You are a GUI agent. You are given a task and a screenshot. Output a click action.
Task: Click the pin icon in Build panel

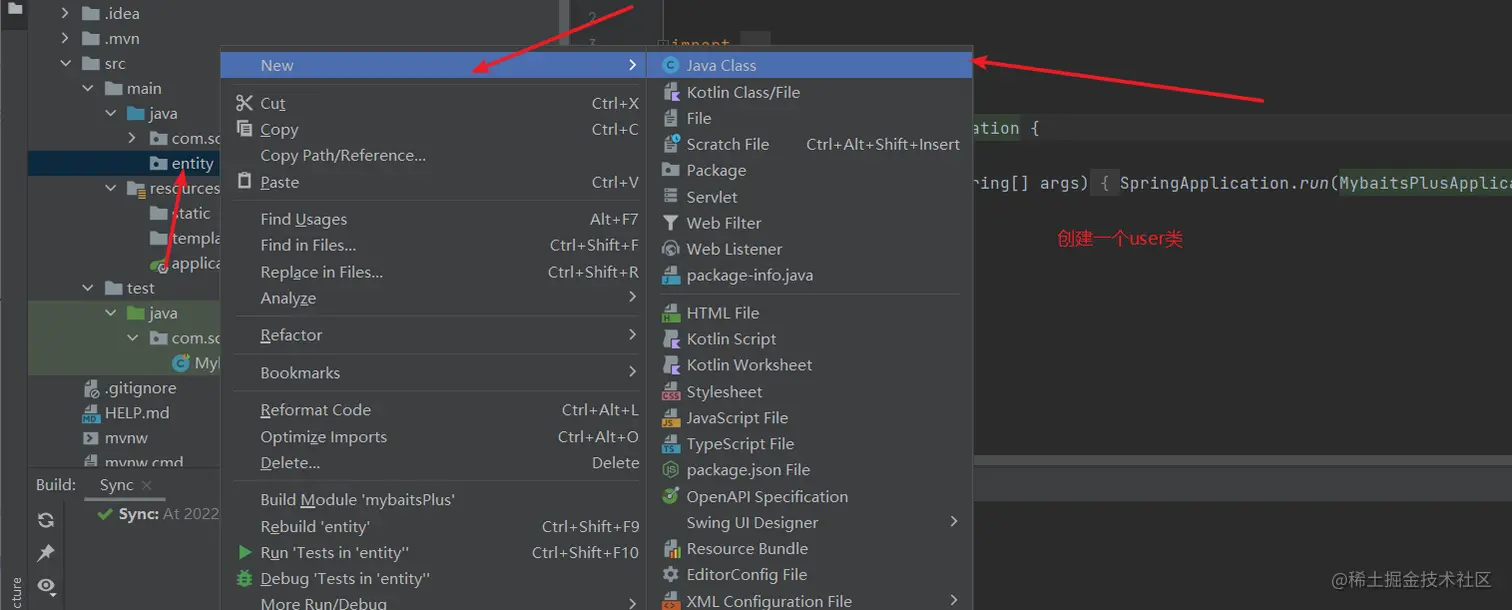coord(46,553)
